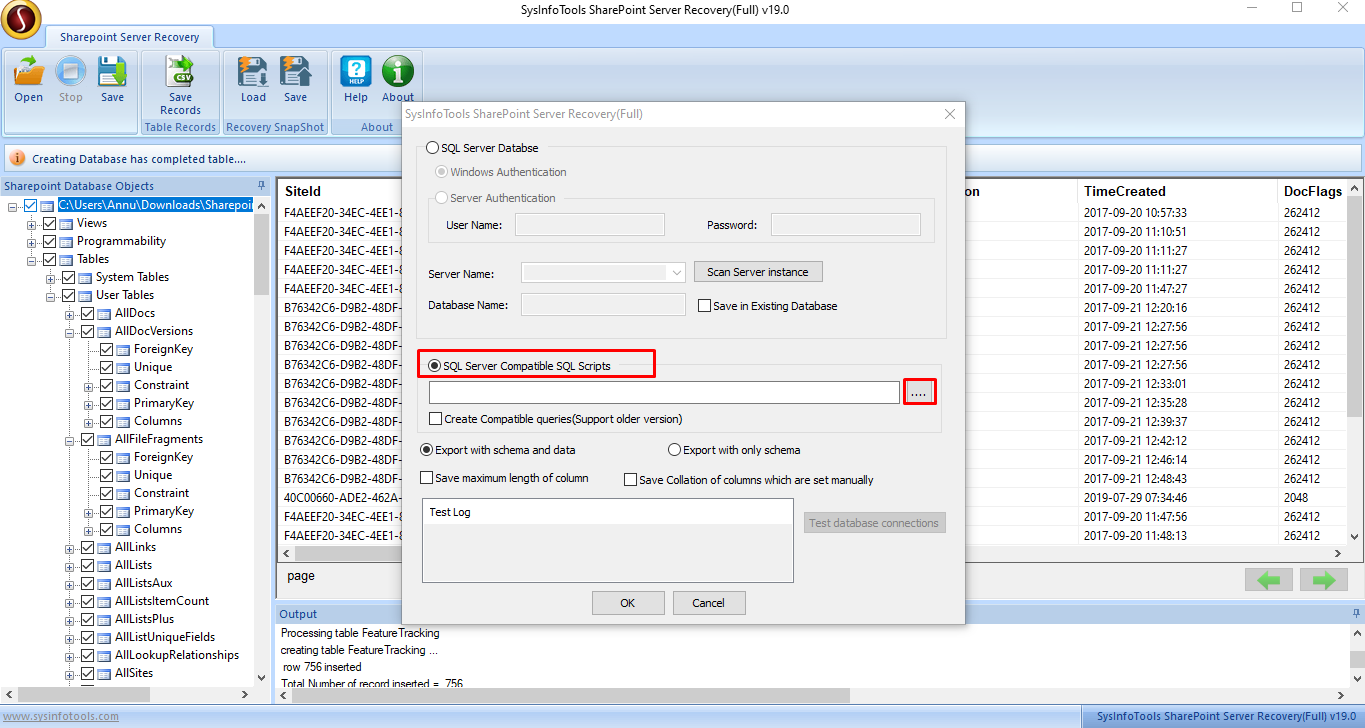This screenshot has width=1365, height=728.
Task: Open www.sysinfotools.com link
Action: click(59, 716)
